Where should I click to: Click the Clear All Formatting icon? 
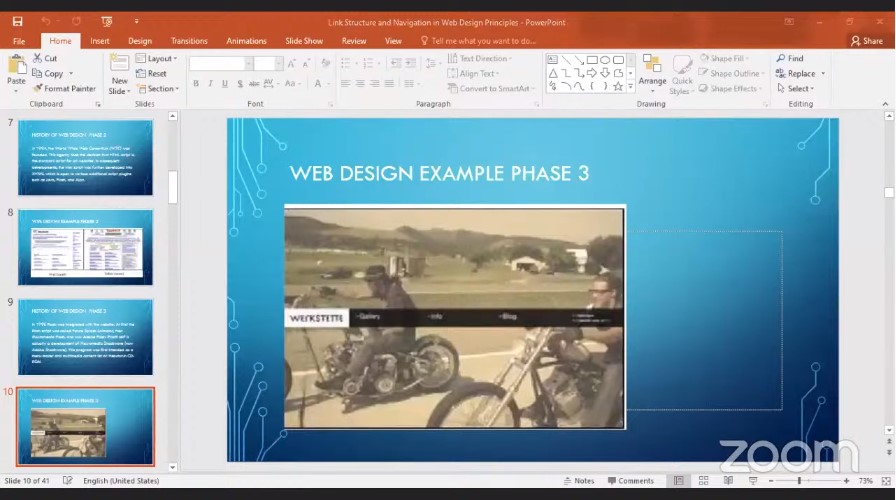(326, 63)
